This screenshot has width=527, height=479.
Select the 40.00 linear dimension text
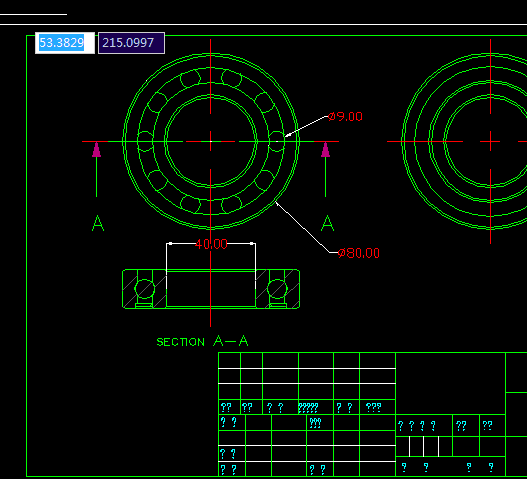coord(211,244)
